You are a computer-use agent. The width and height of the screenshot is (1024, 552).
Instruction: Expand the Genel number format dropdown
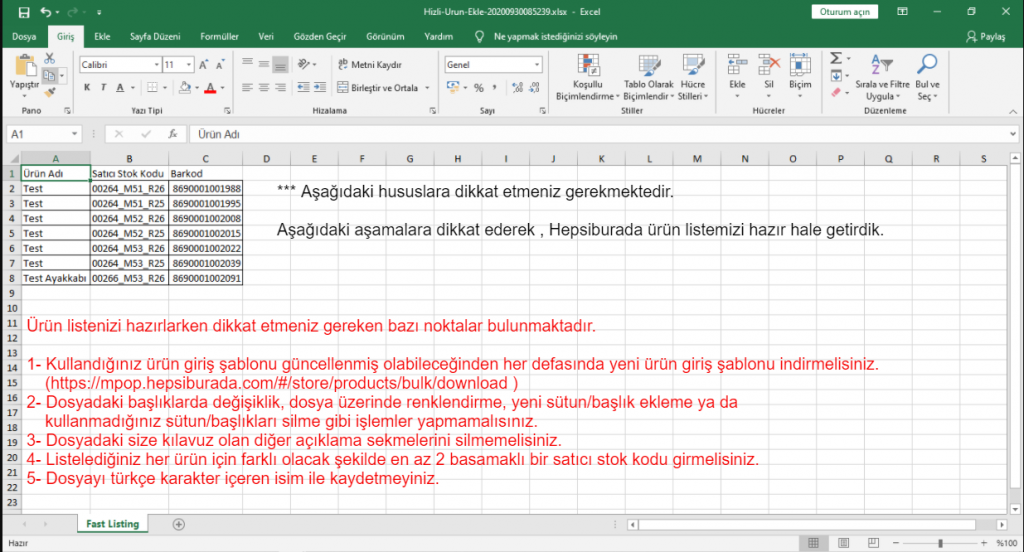[x=537, y=65]
